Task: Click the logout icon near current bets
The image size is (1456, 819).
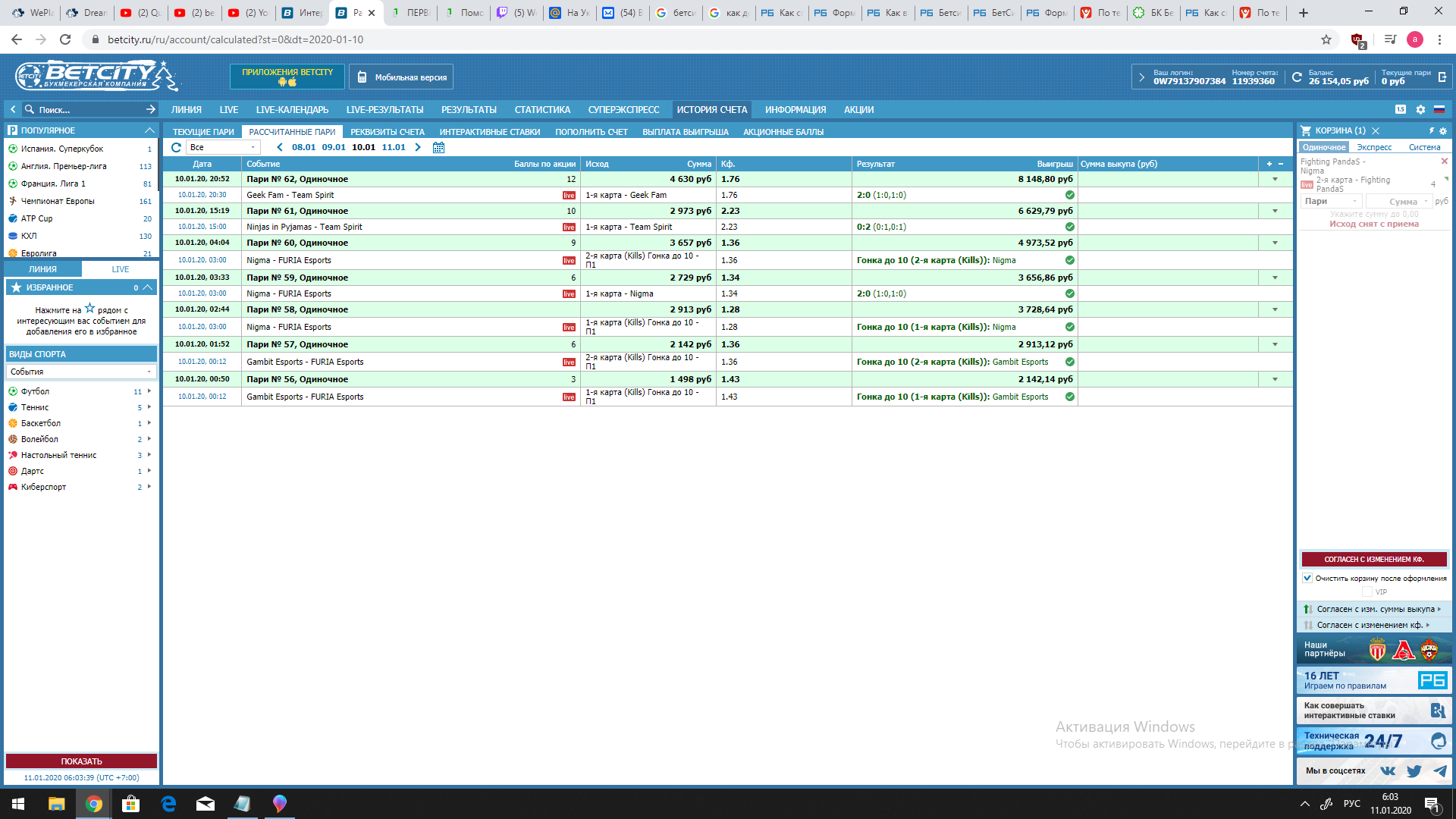Action: 1442,77
